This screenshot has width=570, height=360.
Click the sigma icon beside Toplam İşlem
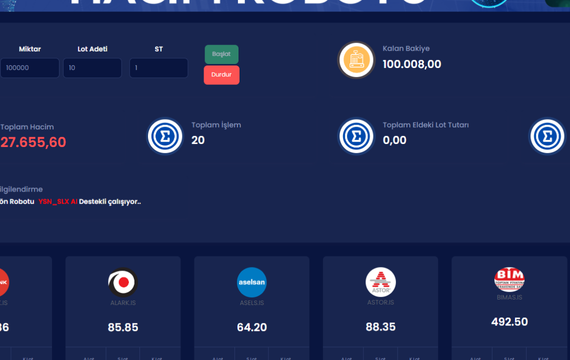coord(165,136)
